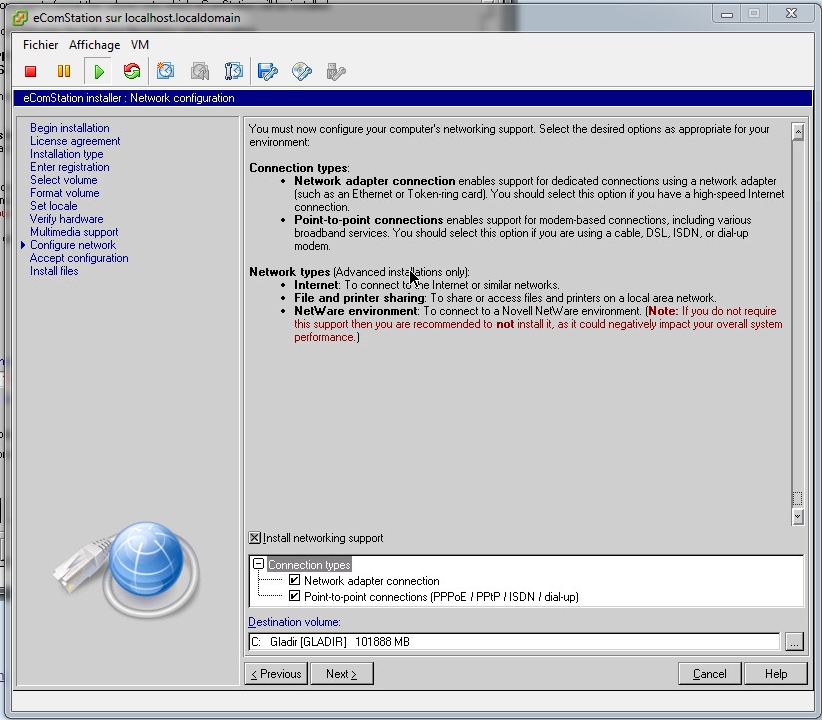Click the floppy drive connect icon

click(267, 71)
